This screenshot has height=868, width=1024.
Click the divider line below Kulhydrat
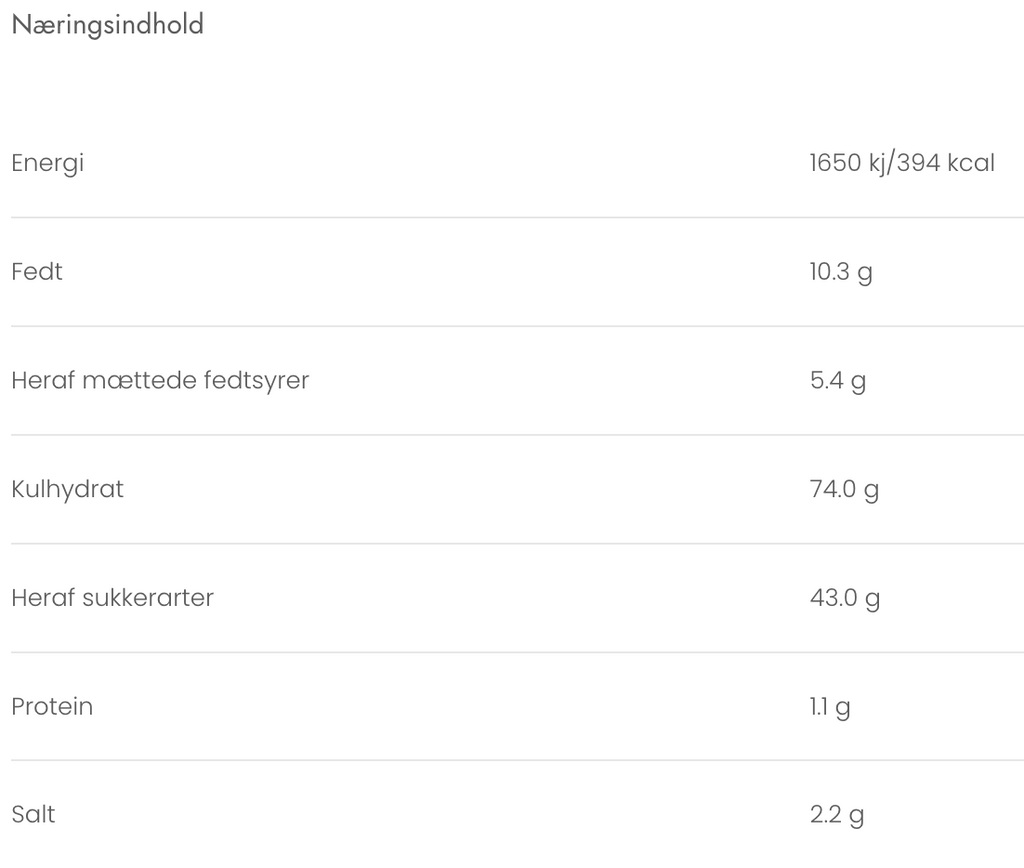512,544
